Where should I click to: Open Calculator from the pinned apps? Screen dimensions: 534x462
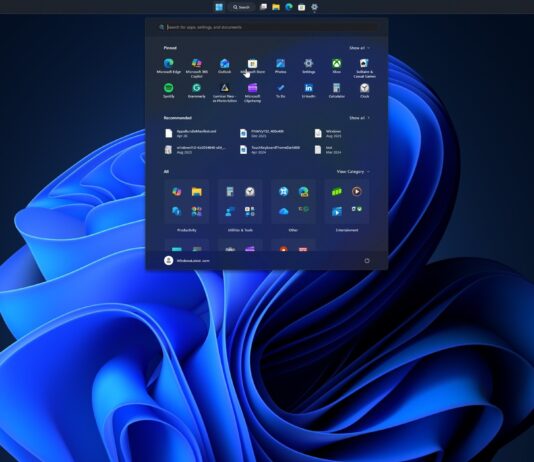pyautogui.click(x=336, y=91)
